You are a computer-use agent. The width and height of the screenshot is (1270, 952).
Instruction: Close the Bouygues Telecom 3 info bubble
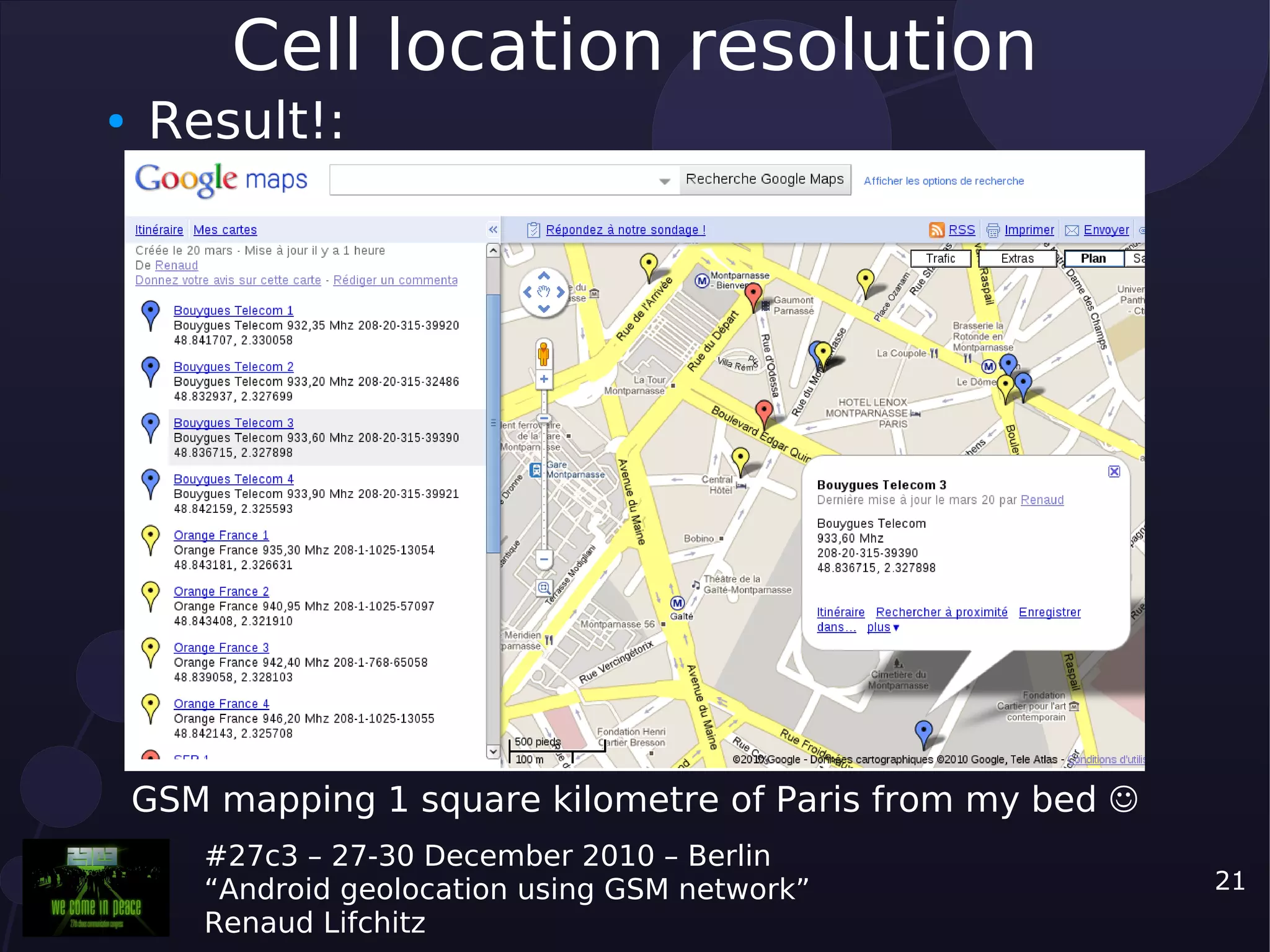pyautogui.click(x=1114, y=471)
